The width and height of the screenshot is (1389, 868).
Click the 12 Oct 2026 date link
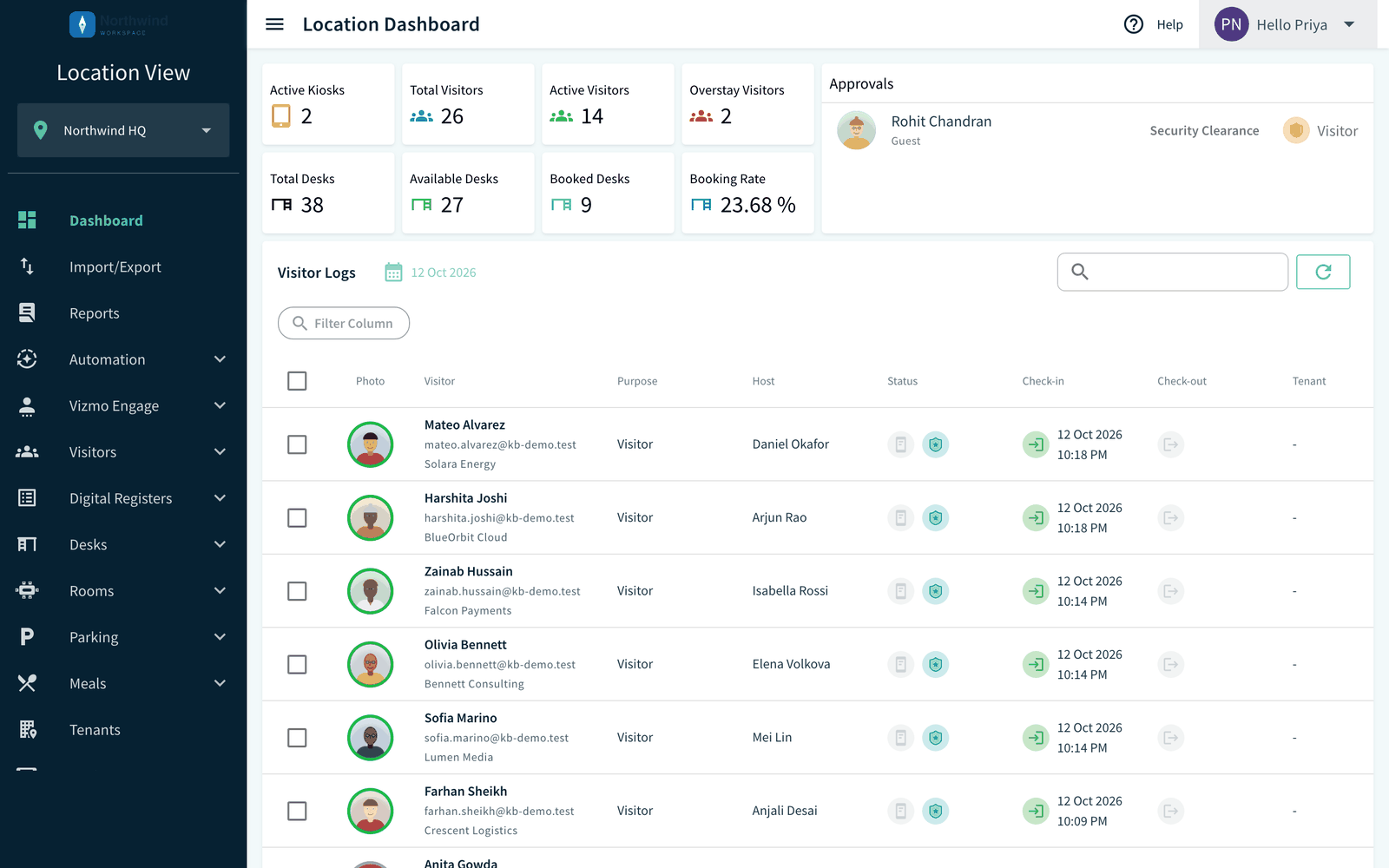pos(444,273)
